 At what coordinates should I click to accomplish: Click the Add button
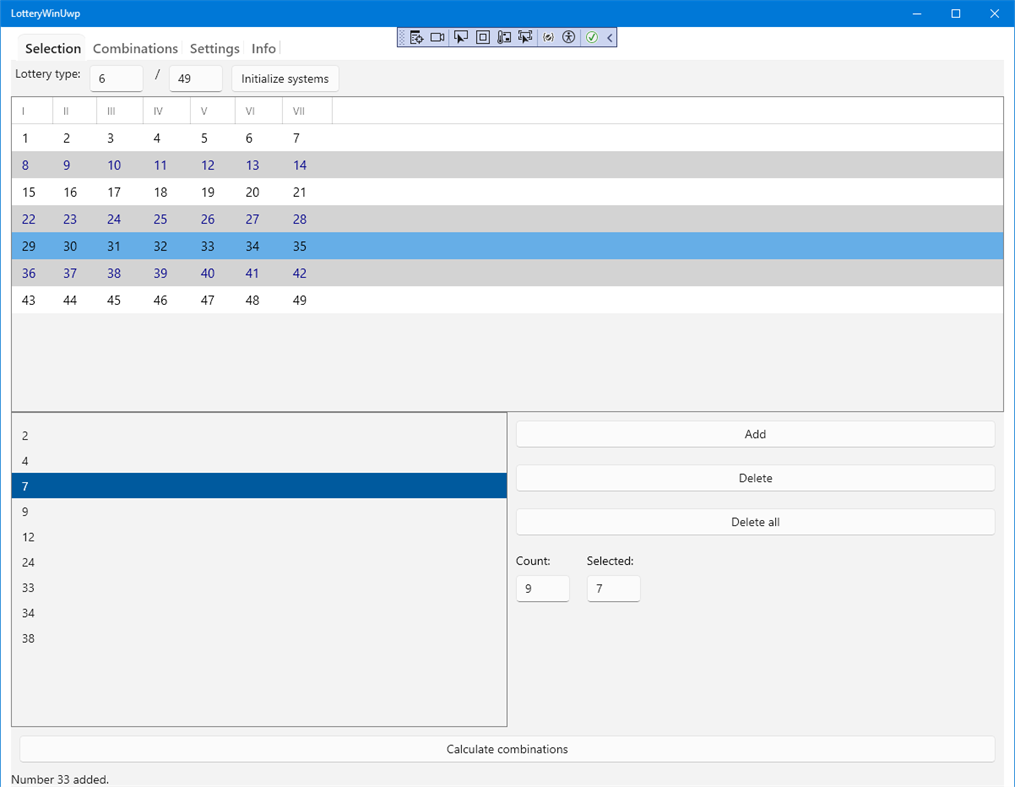[755, 433]
